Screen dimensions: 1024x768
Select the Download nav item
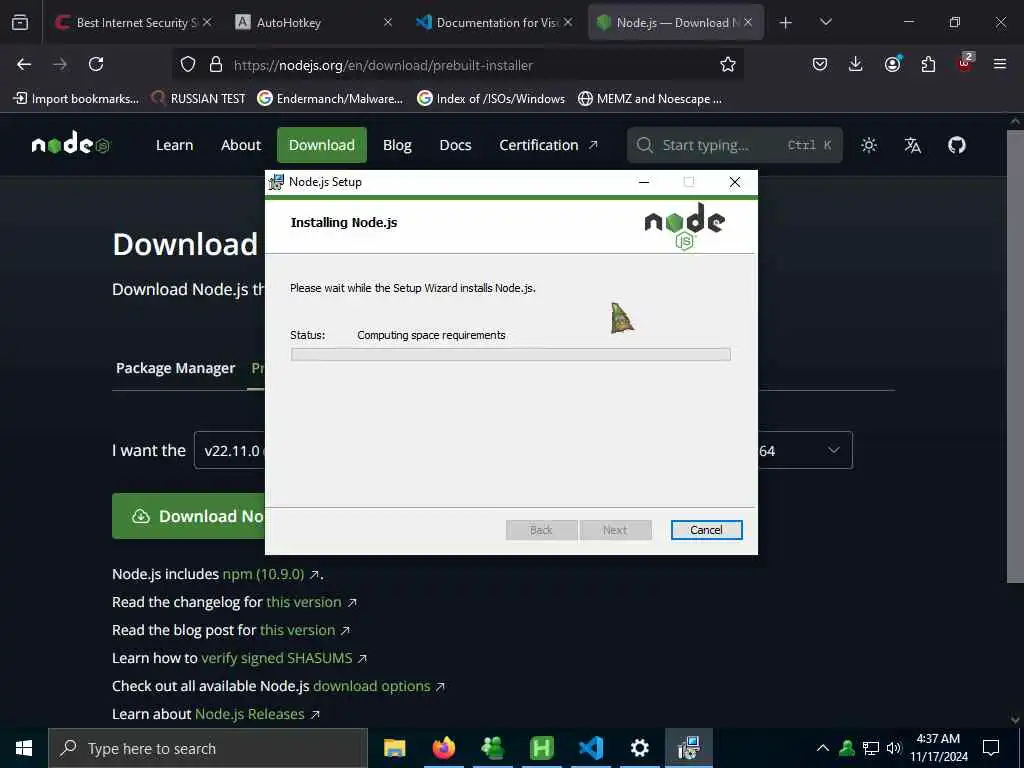pos(321,145)
